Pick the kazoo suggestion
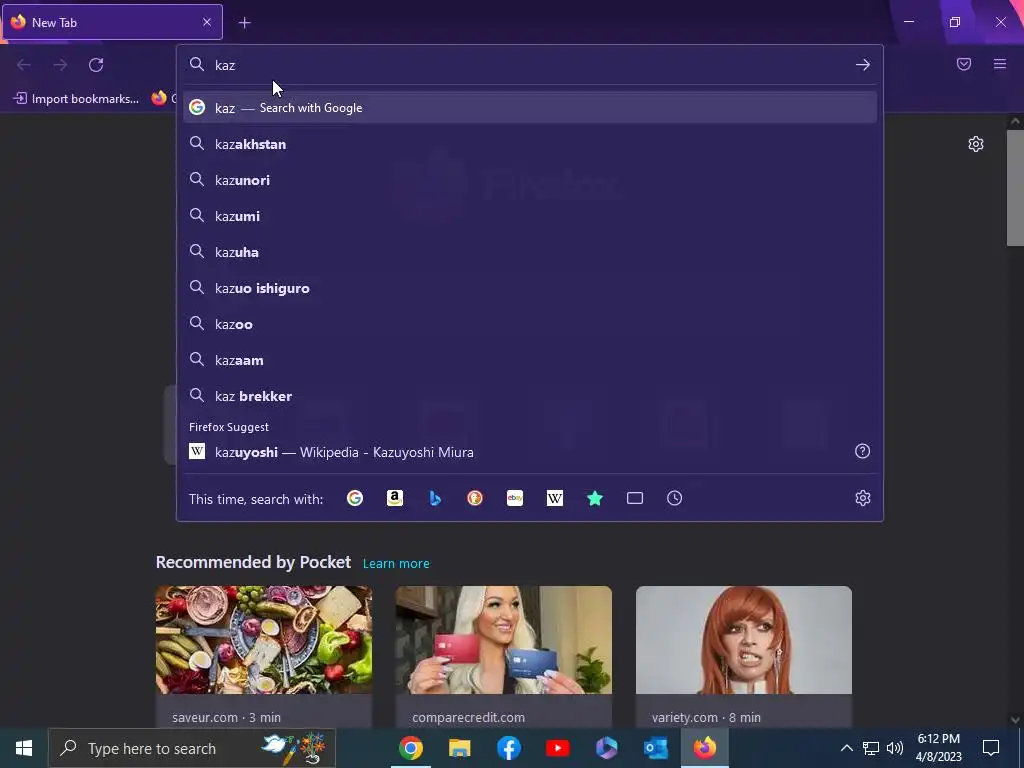Screen dimensions: 1024x768 (x=530, y=324)
